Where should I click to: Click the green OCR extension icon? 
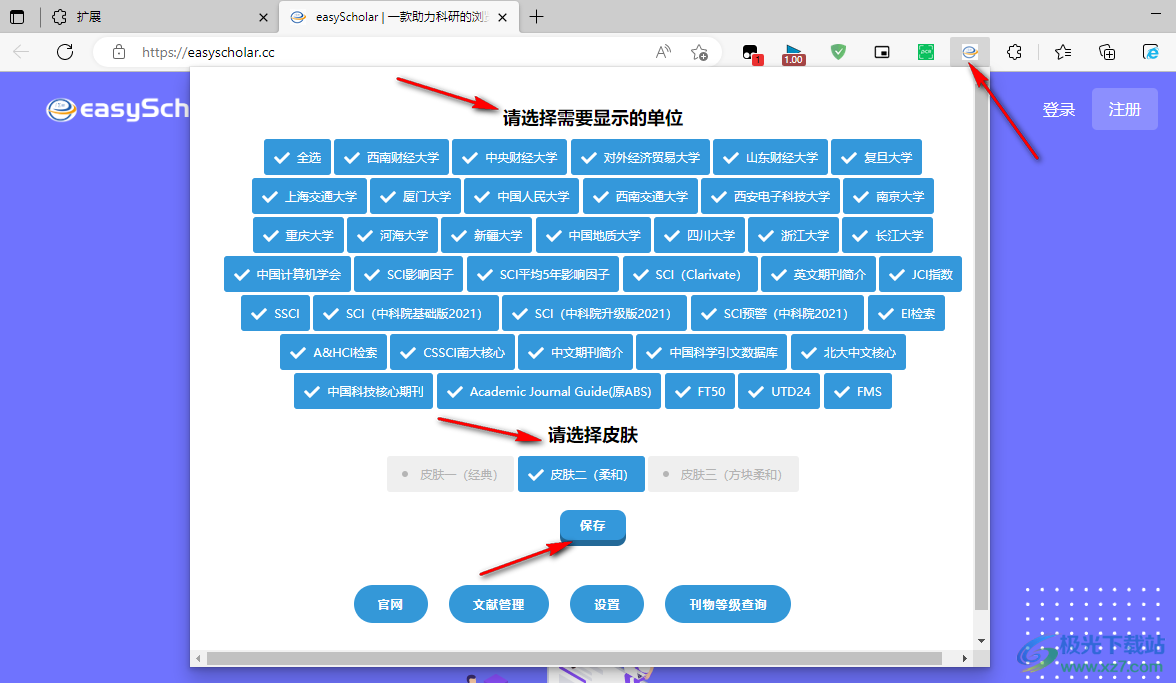(x=926, y=52)
